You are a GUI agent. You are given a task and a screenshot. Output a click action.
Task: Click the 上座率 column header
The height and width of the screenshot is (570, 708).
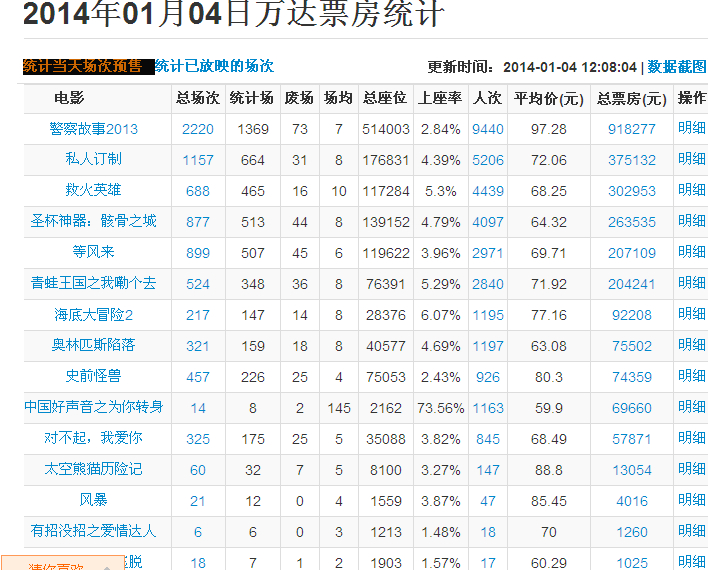coord(440,98)
